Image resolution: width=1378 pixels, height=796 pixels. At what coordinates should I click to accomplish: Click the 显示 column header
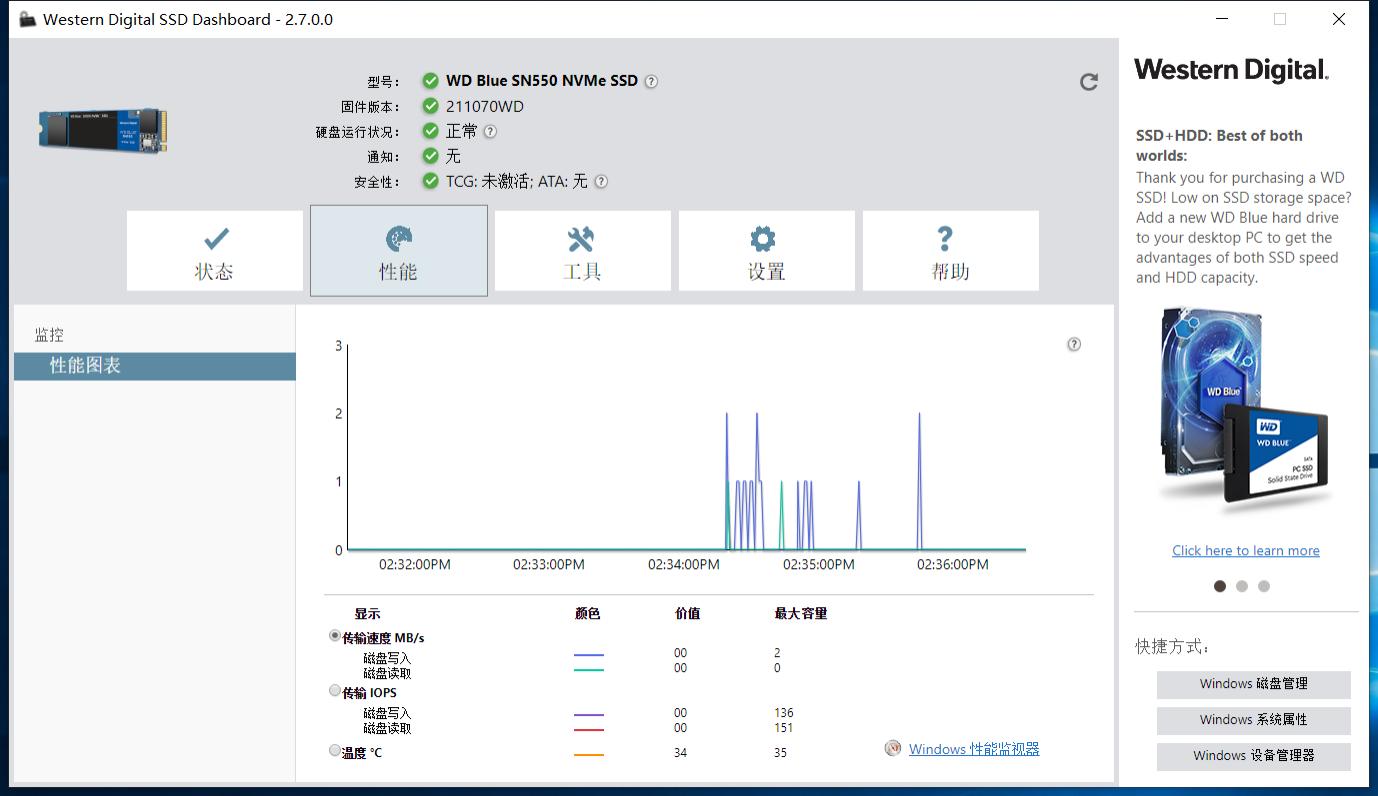point(367,613)
